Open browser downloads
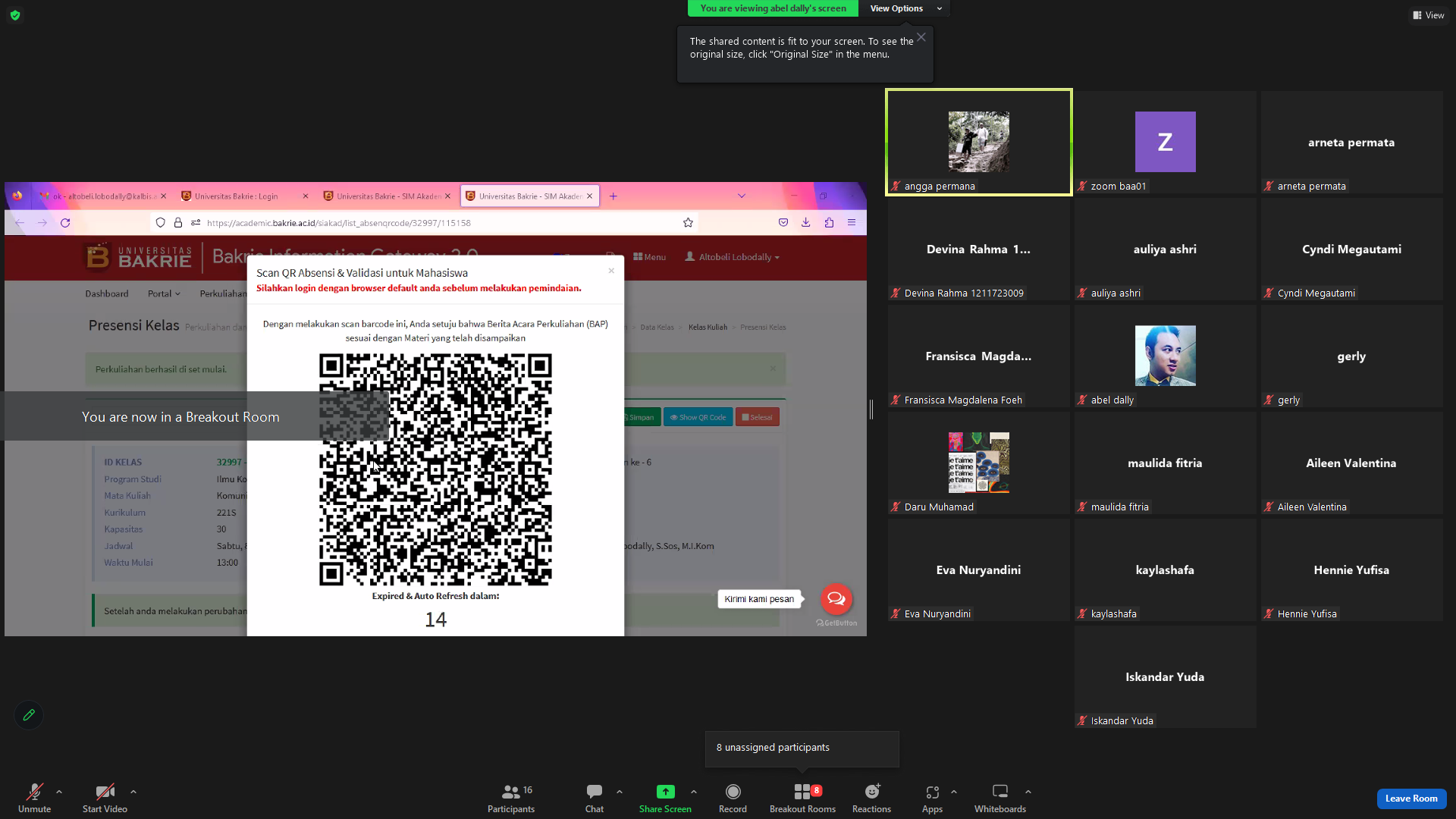1456x819 pixels. click(805, 223)
